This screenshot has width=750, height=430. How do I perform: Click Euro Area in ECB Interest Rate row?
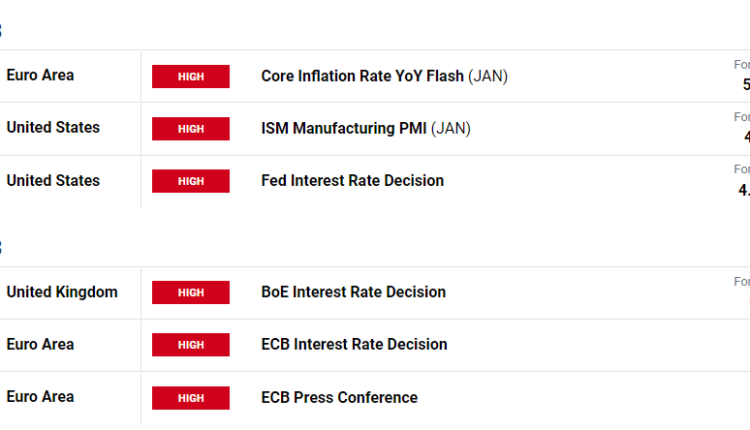(40, 344)
